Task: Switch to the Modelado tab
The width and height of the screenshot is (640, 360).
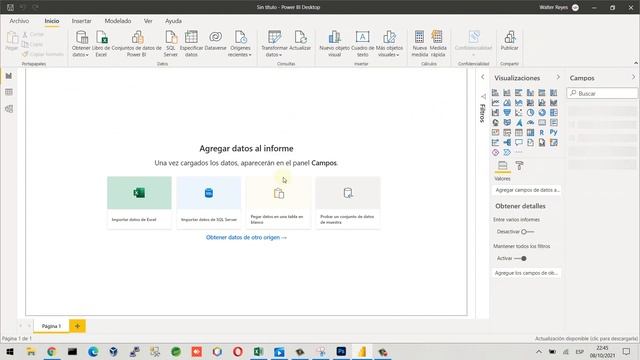Action: [118, 21]
